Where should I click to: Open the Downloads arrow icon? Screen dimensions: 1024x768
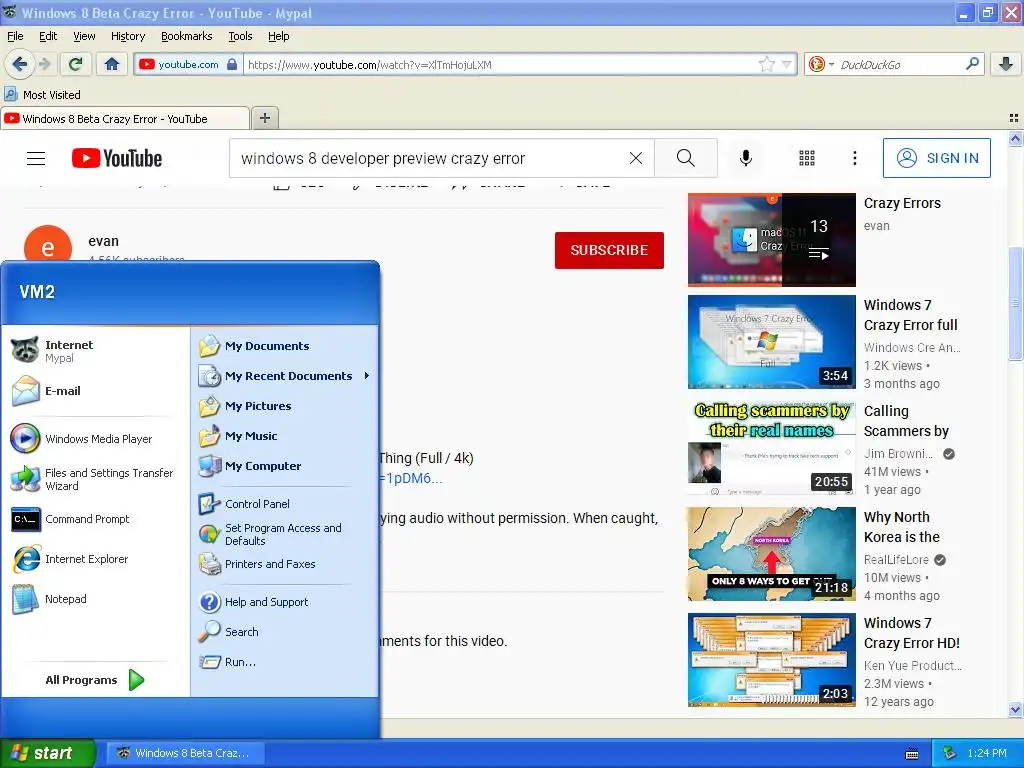pos(1006,64)
